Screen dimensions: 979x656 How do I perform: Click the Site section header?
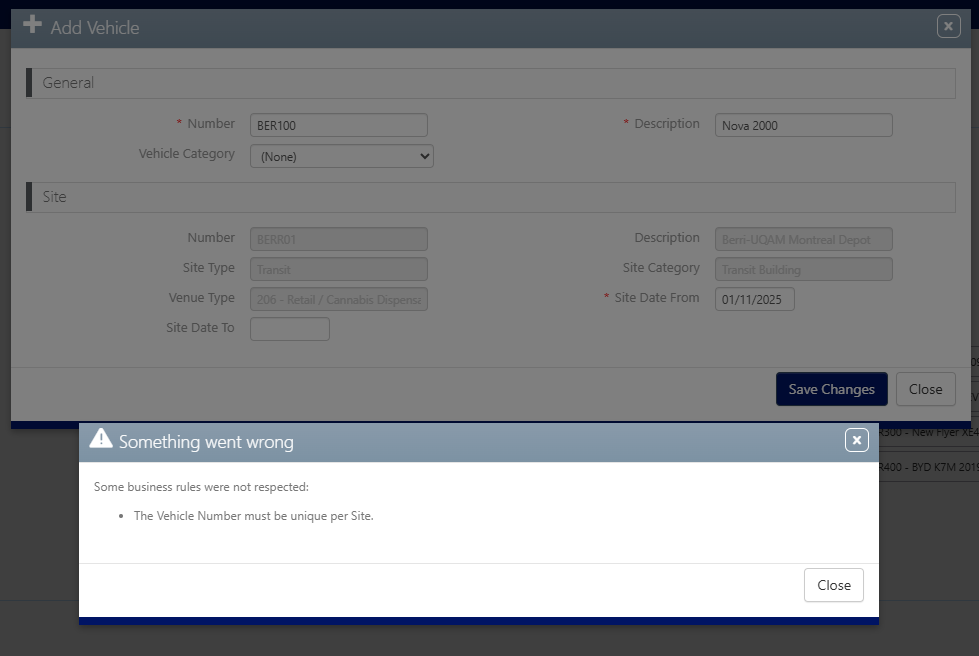(54, 197)
